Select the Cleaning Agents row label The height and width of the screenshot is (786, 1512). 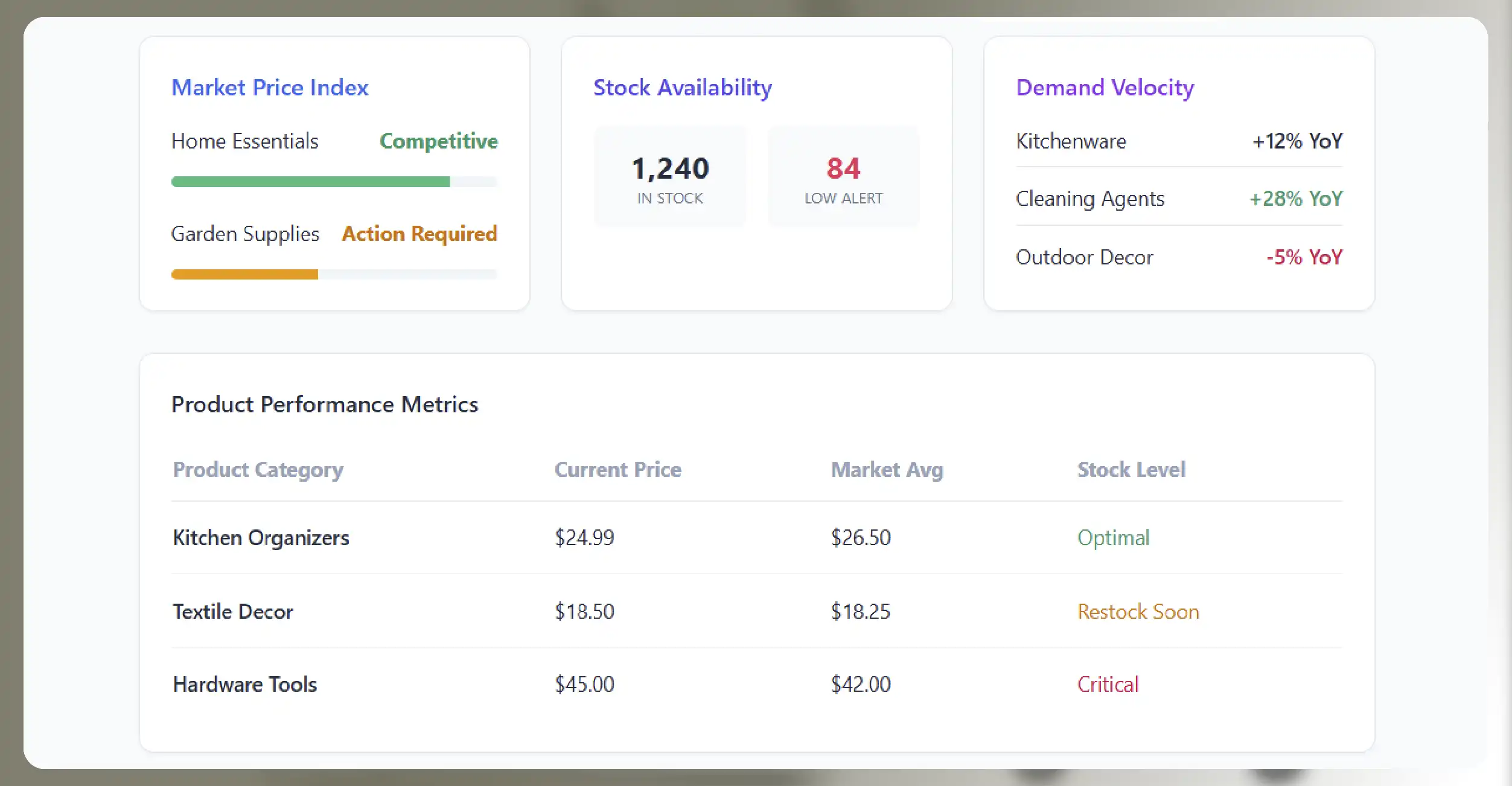click(x=1090, y=199)
